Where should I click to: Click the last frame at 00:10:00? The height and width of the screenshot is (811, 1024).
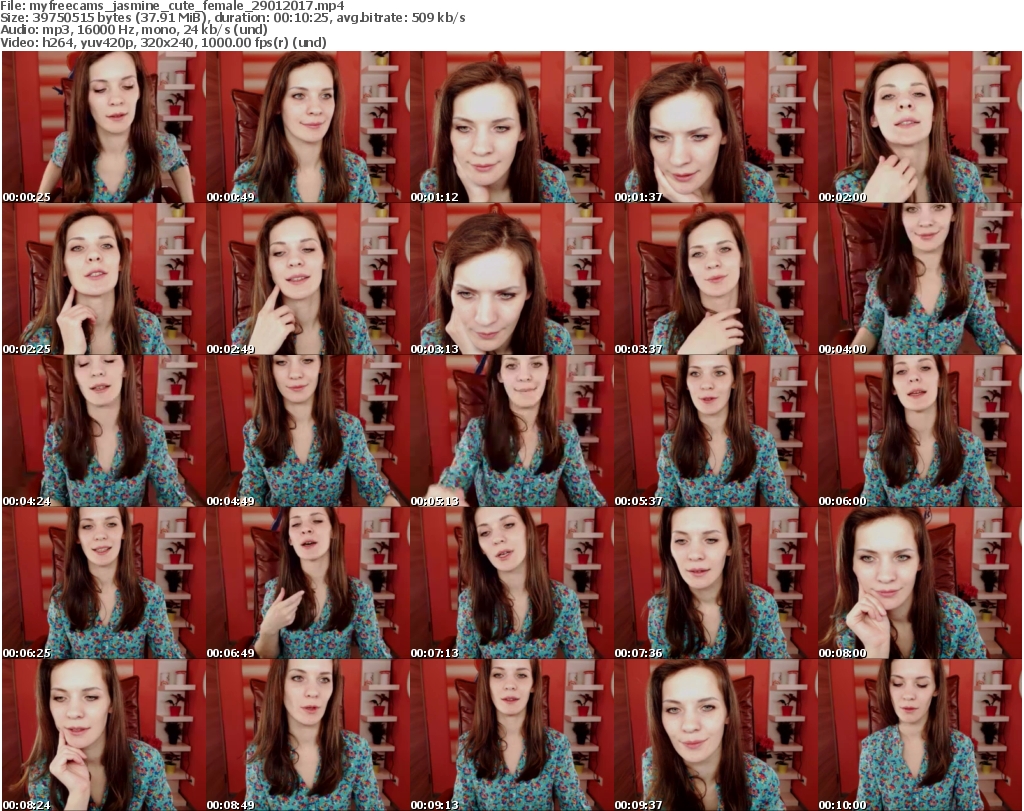(x=919, y=735)
